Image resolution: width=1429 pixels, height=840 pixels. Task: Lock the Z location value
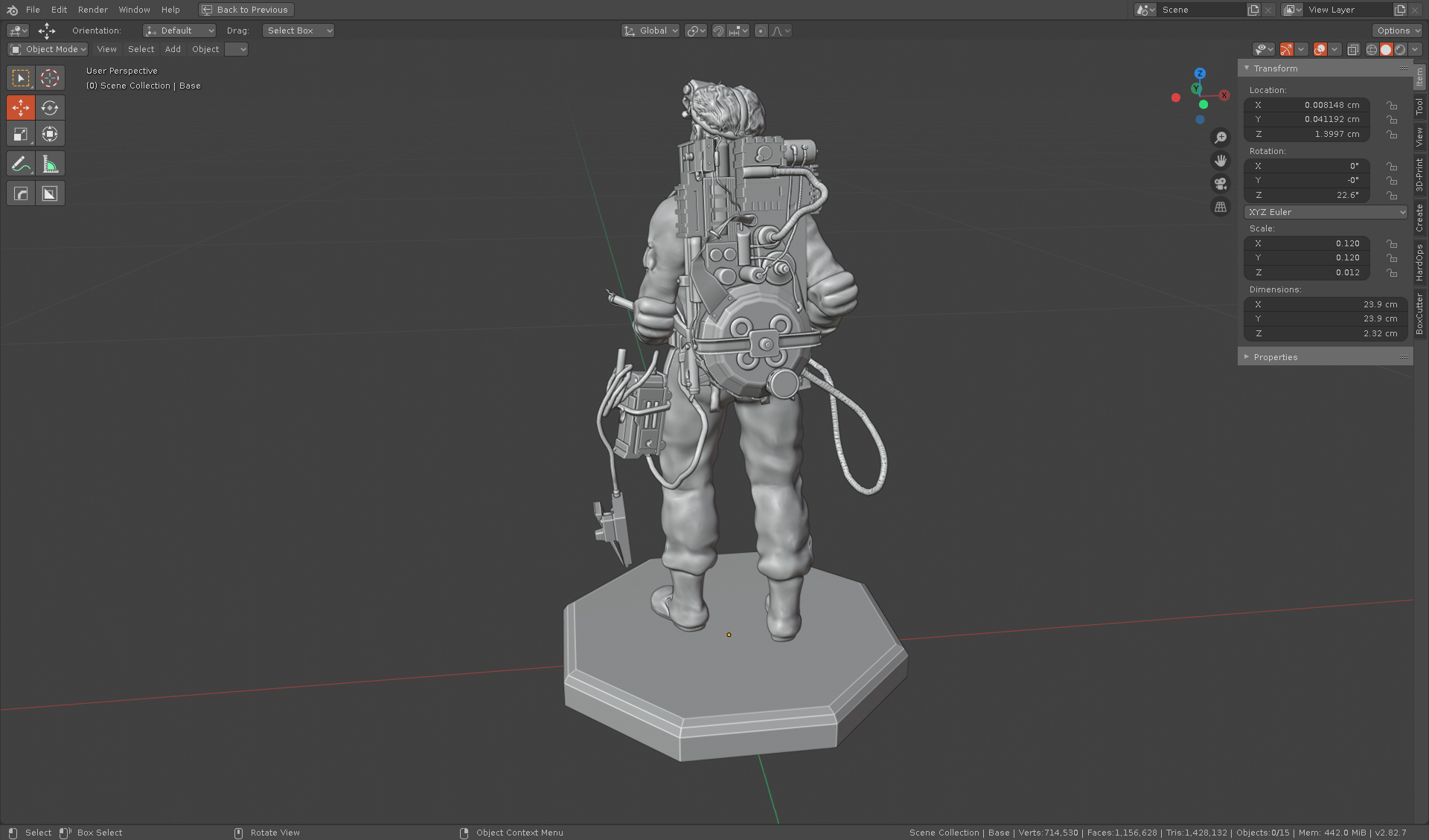click(1393, 135)
